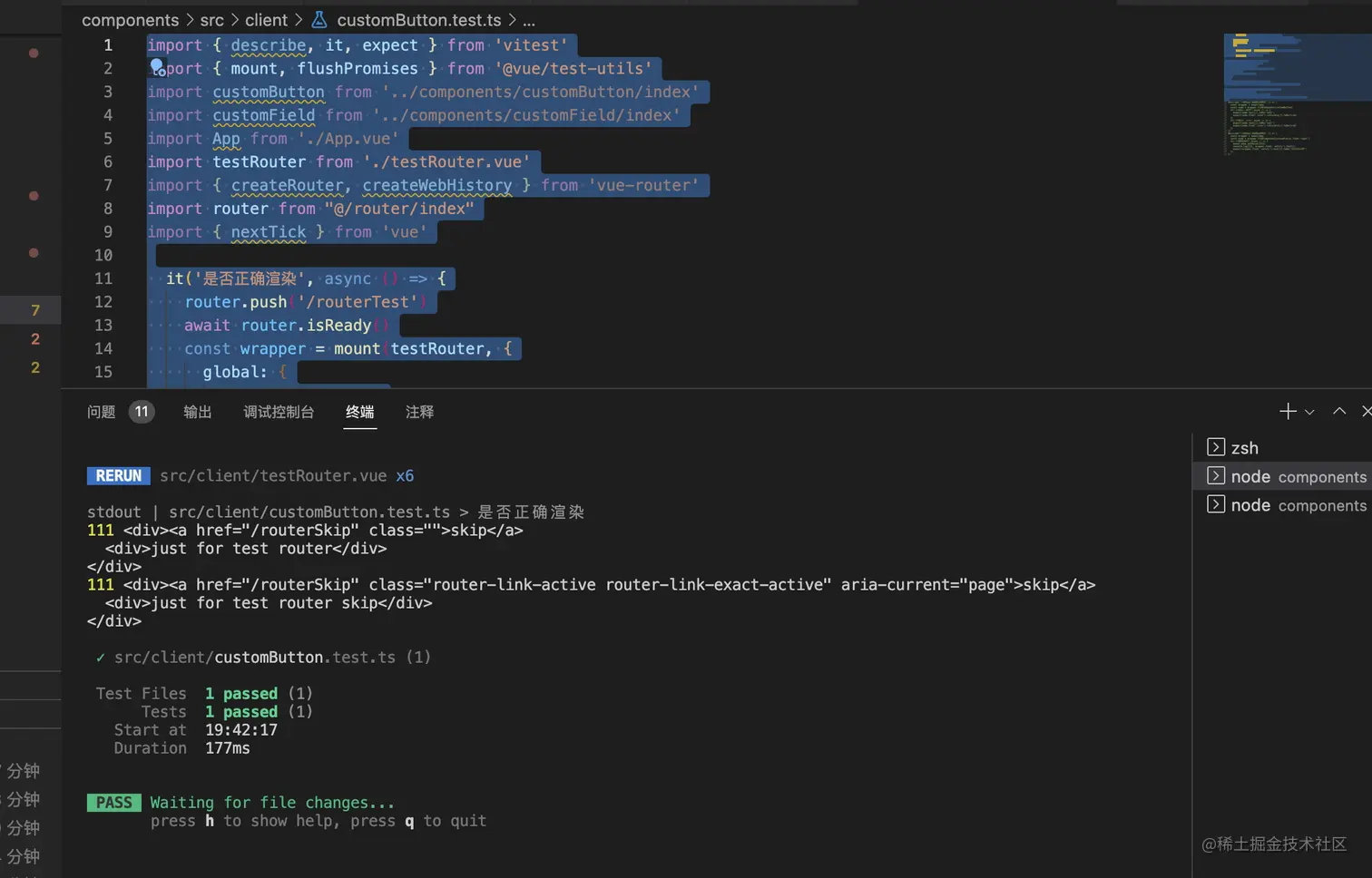
Task: Open the 问题 problems tab
Action: pyautogui.click(x=102, y=412)
